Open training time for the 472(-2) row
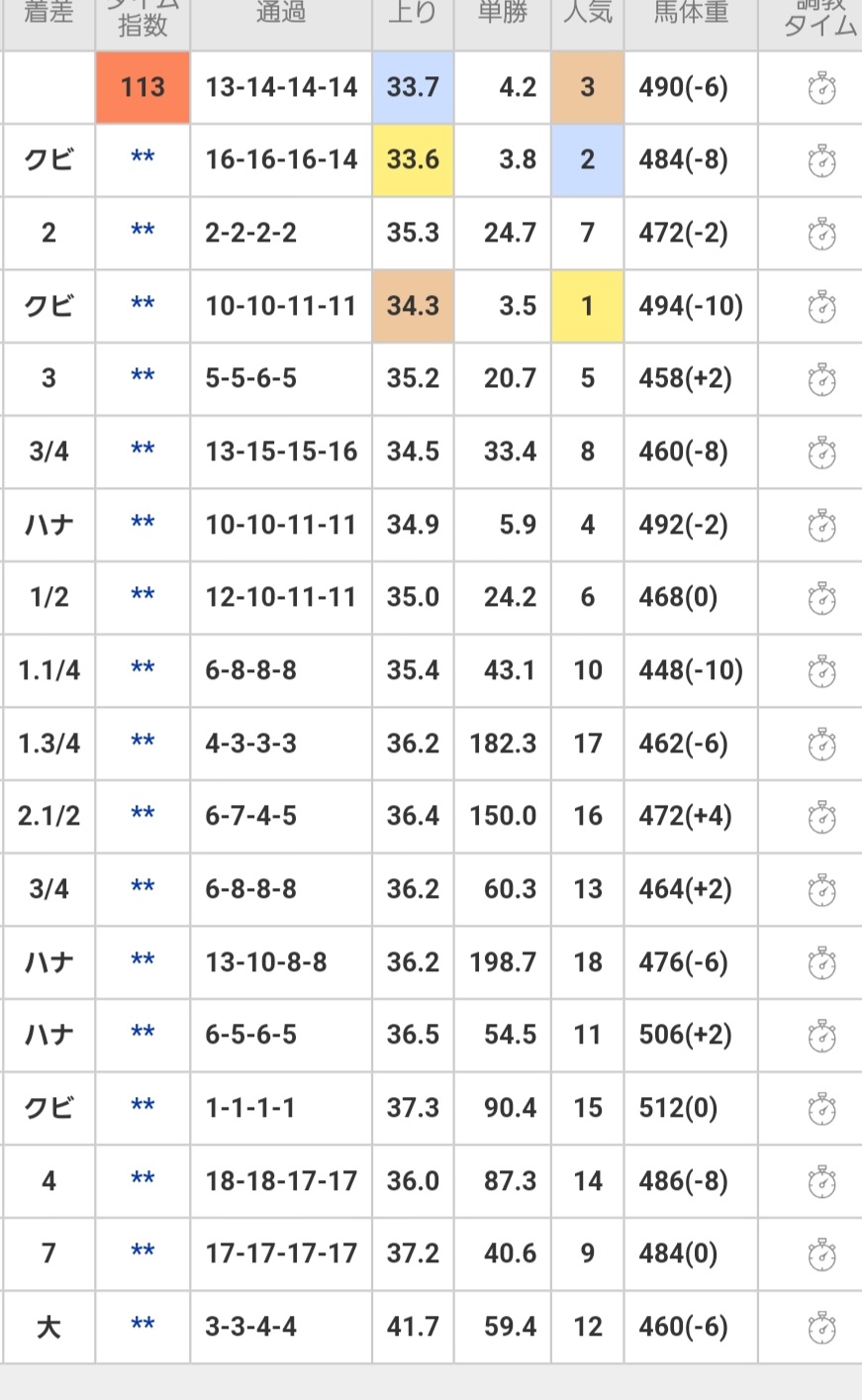 point(821,235)
